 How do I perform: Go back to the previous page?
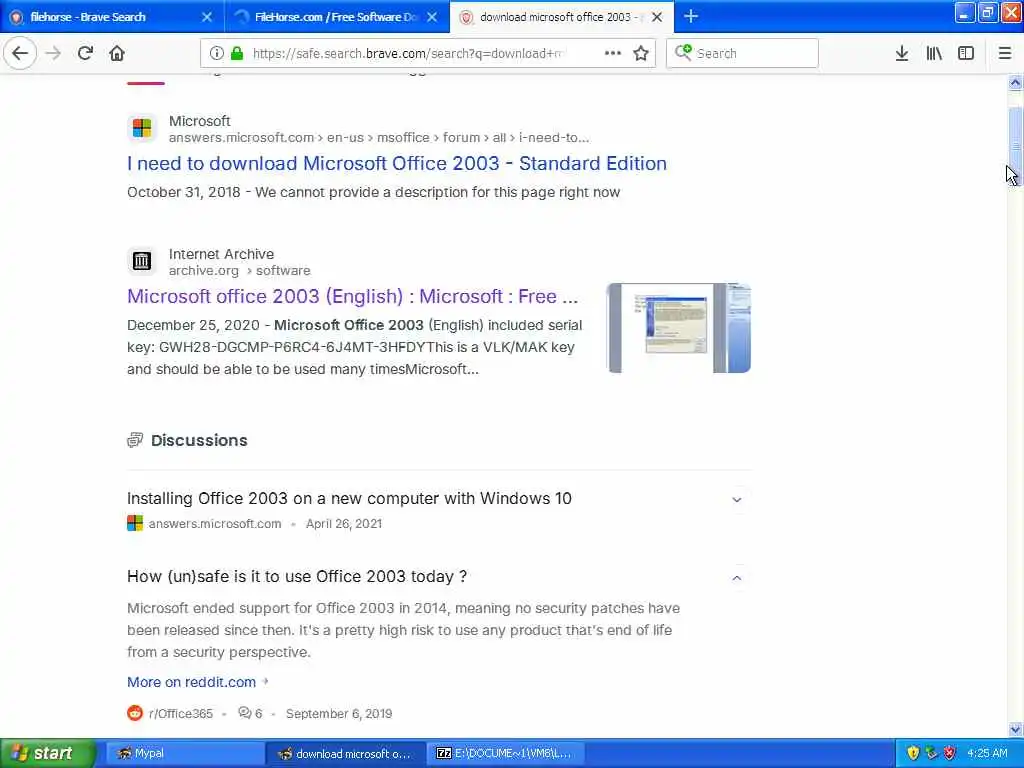(20, 53)
